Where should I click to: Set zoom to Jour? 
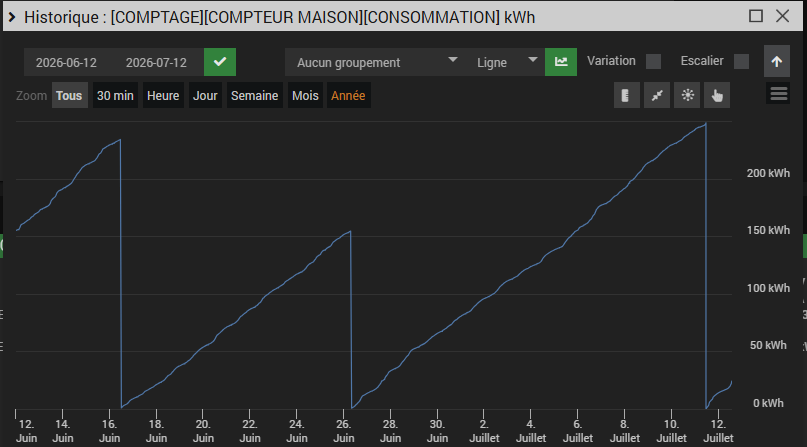pos(205,96)
